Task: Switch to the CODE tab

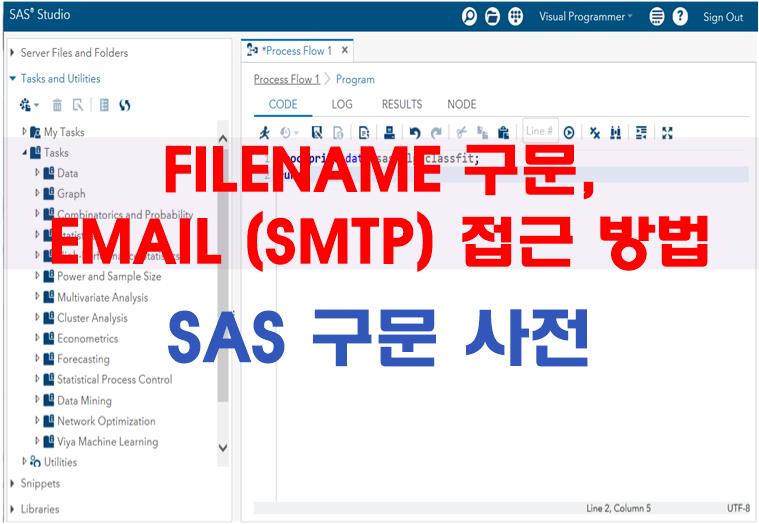Action: pyautogui.click(x=283, y=104)
